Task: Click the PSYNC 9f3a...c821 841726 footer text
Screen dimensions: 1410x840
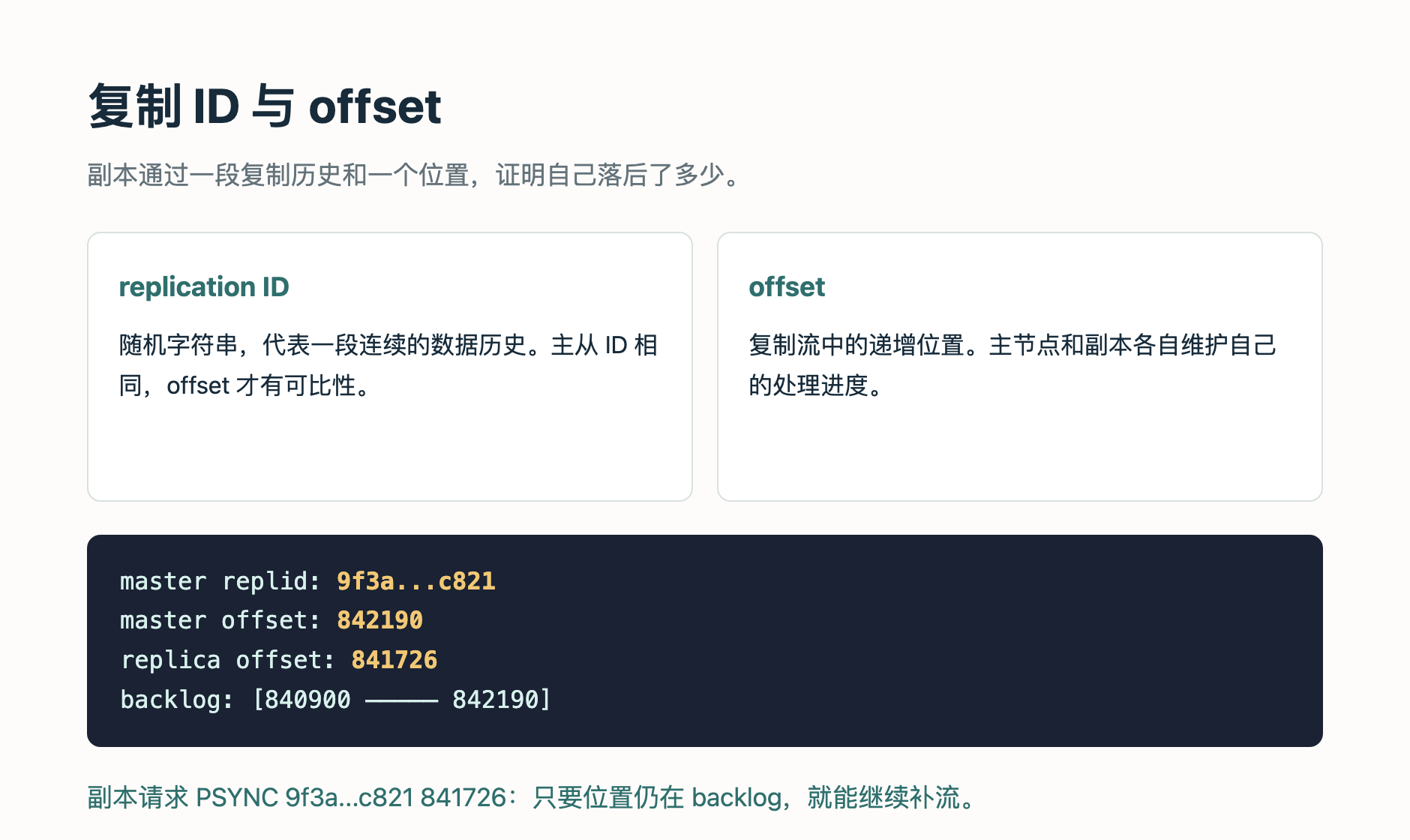Action: pos(351,797)
